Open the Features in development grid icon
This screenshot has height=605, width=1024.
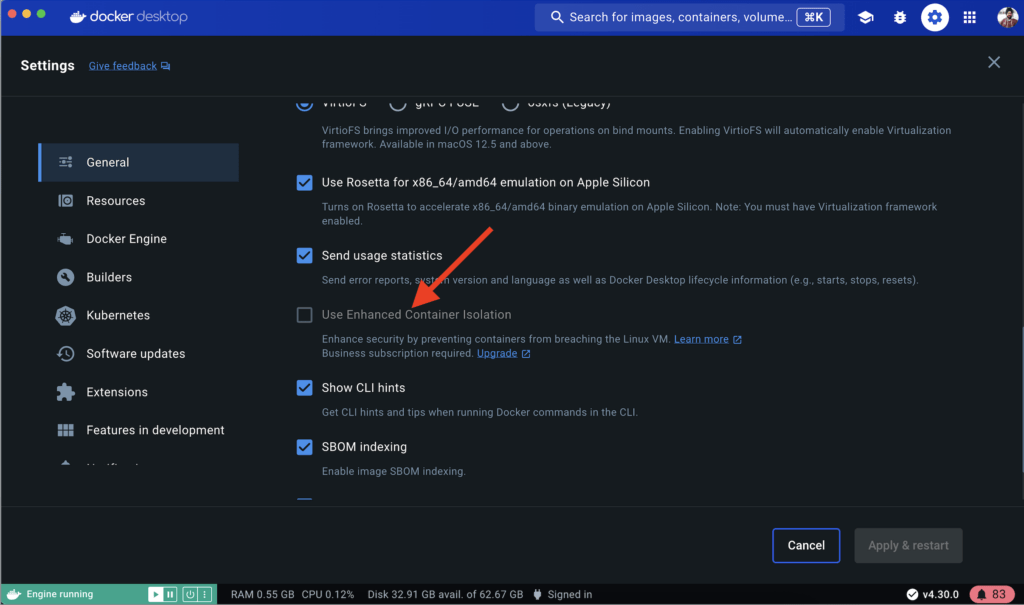coord(65,430)
